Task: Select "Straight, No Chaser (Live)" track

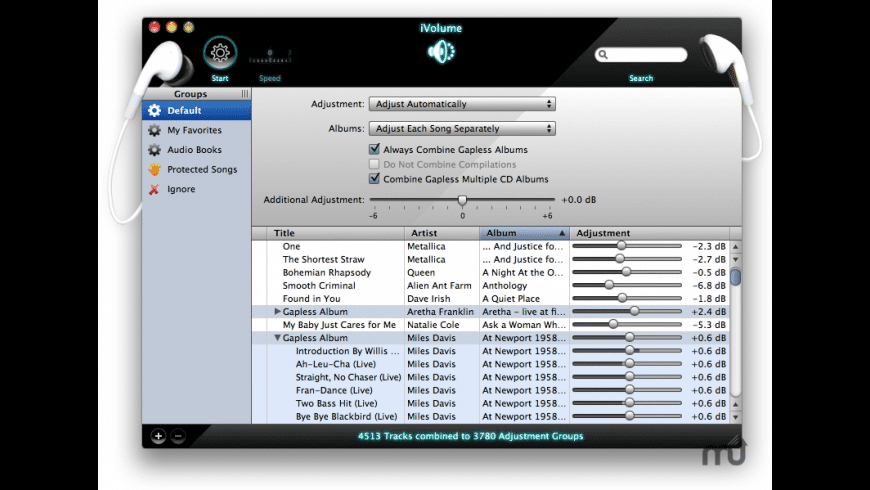Action: click(x=348, y=377)
